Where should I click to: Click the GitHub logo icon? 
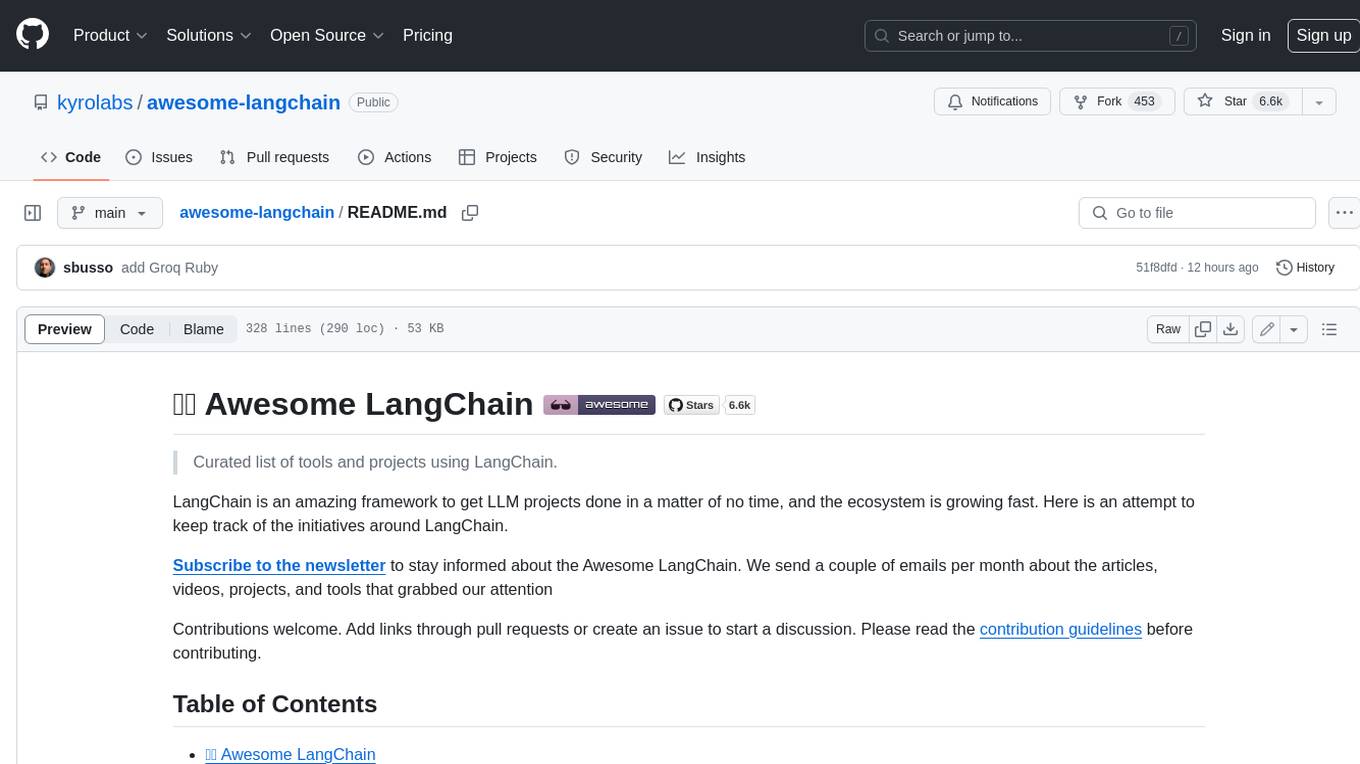click(33, 35)
